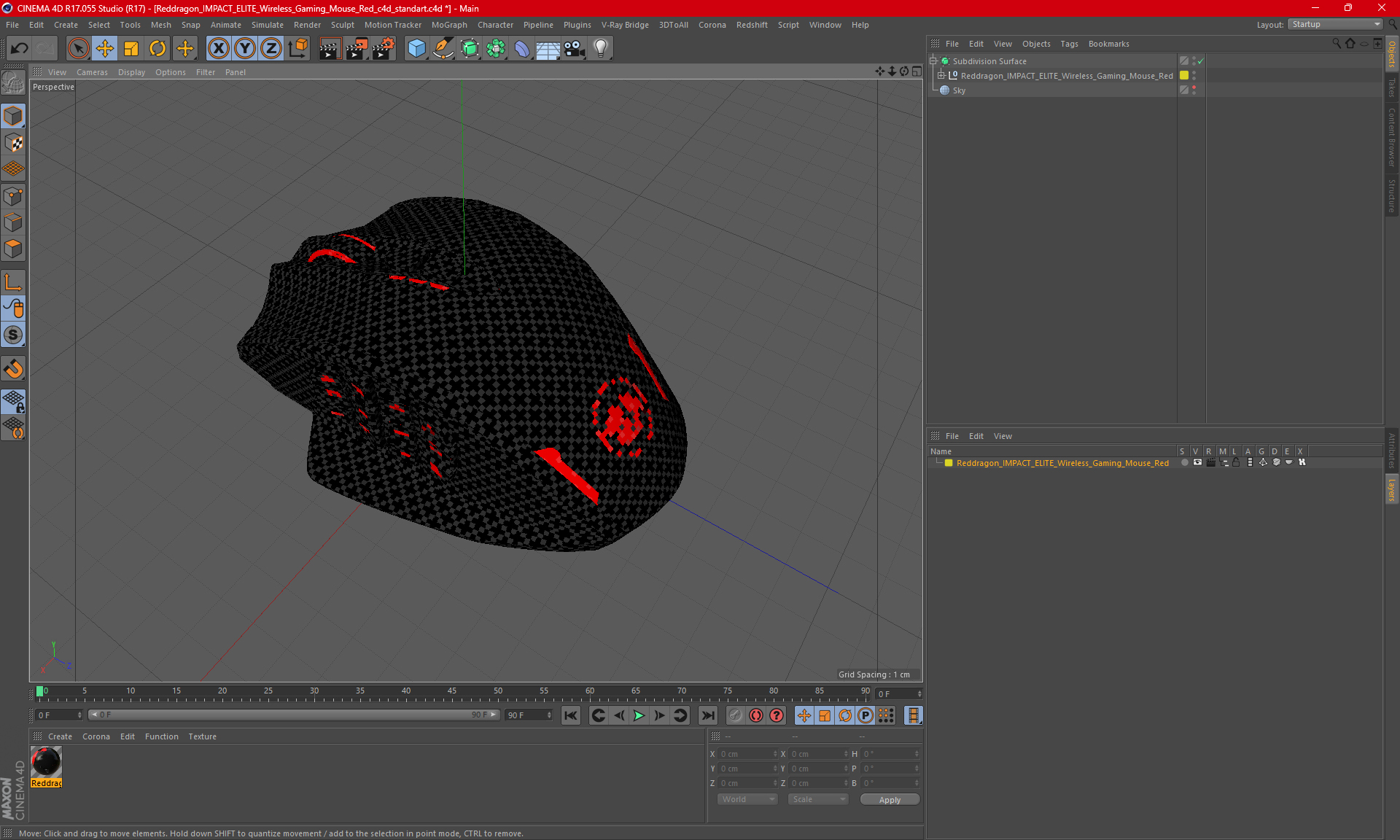Toggle Lock flag for Reddragon layer
Screen dimensions: 1400x840
coord(1236,462)
